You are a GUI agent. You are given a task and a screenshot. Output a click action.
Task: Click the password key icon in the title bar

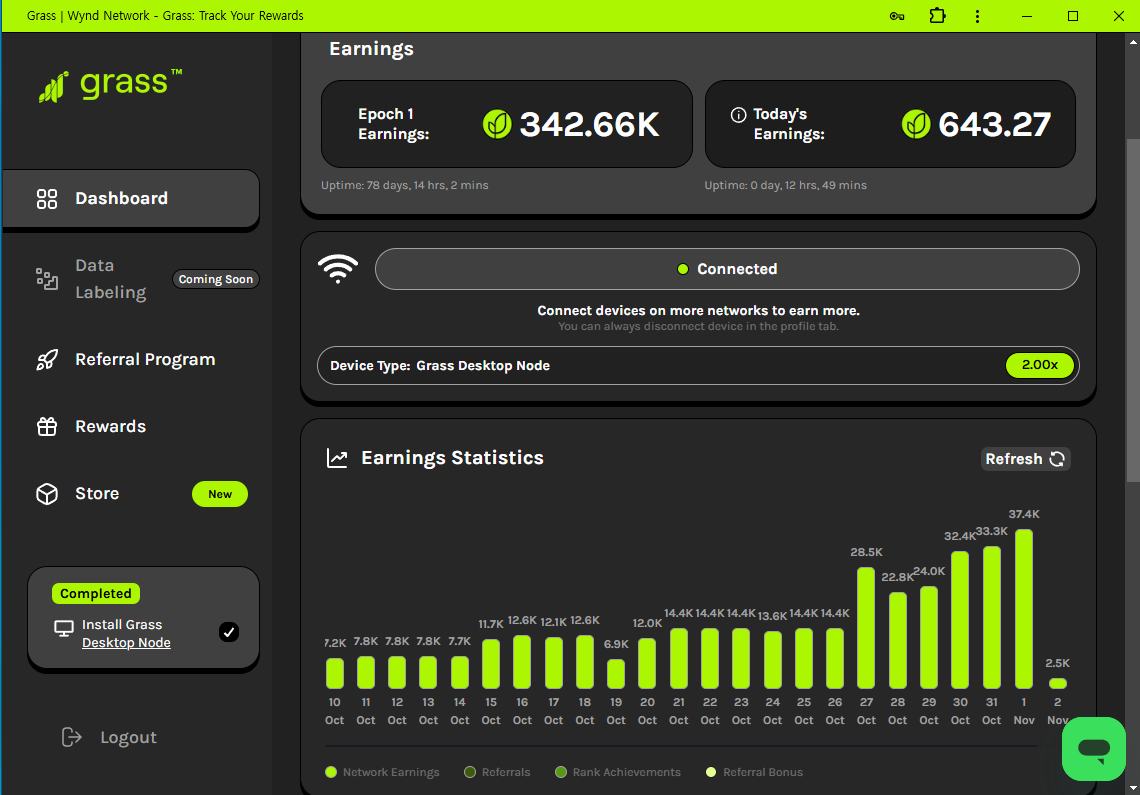(897, 16)
